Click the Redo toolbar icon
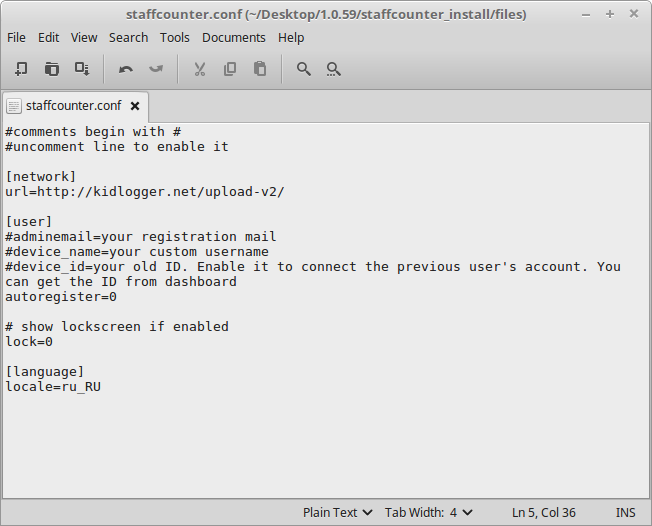Viewport: 652px width, 526px height. pyautogui.click(x=156, y=69)
